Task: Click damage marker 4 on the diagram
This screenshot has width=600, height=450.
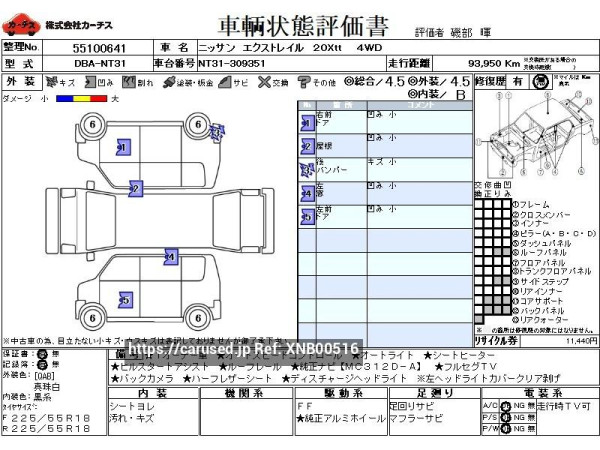Action: pyautogui.click(x=170, y=257)
